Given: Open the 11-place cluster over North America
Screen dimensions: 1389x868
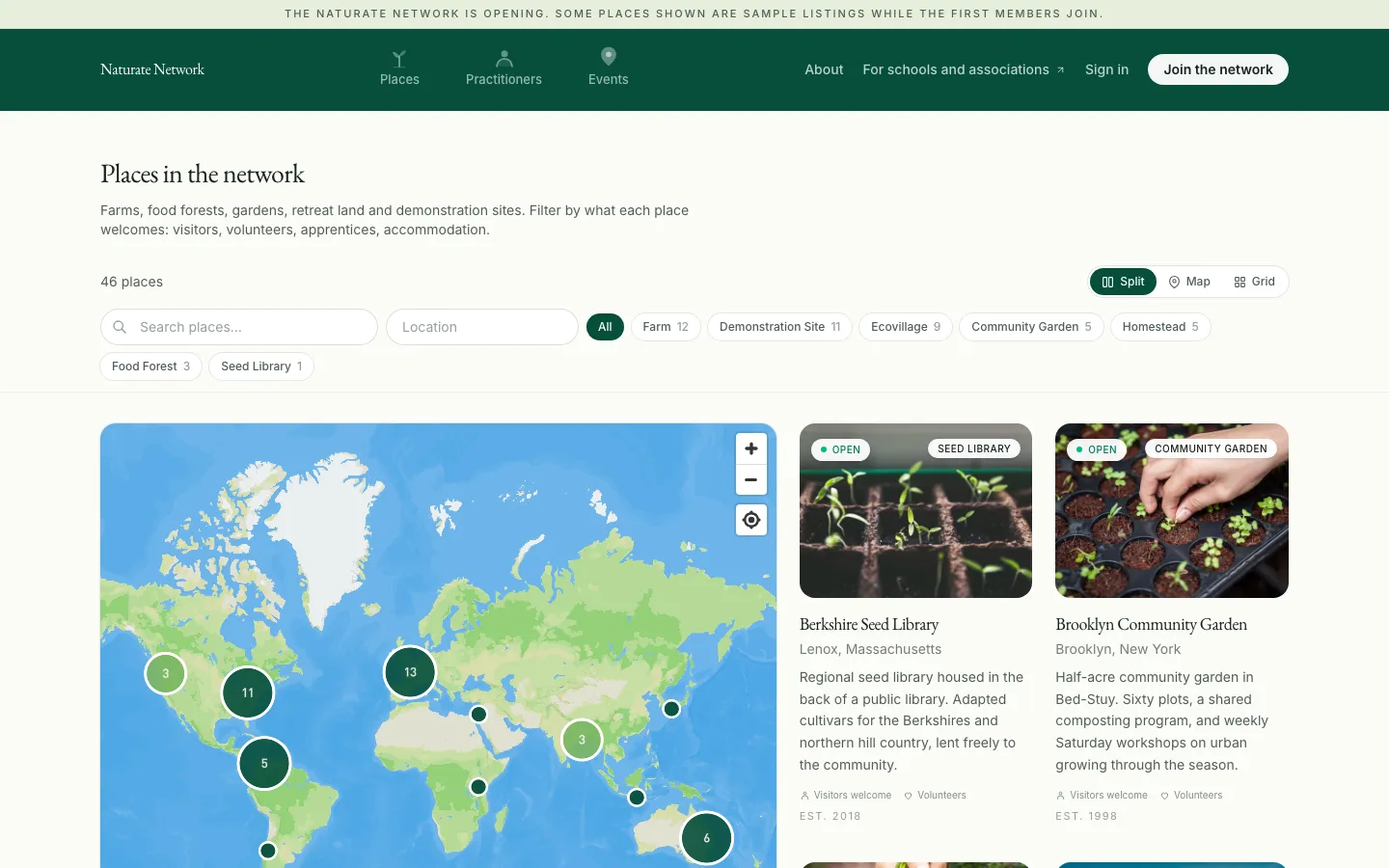Looking at the screenshot, I should coord(248,692).
